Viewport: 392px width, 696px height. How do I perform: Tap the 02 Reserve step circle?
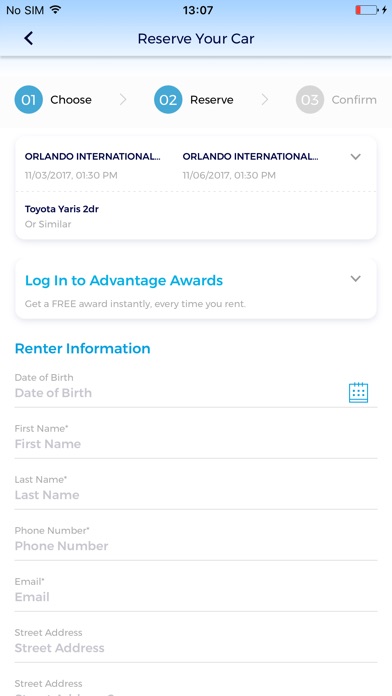[168, 100]
